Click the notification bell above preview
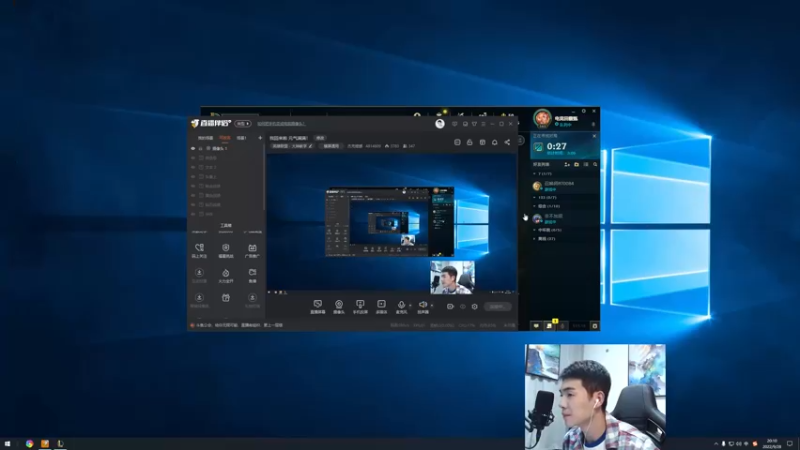 pos(494,142)
